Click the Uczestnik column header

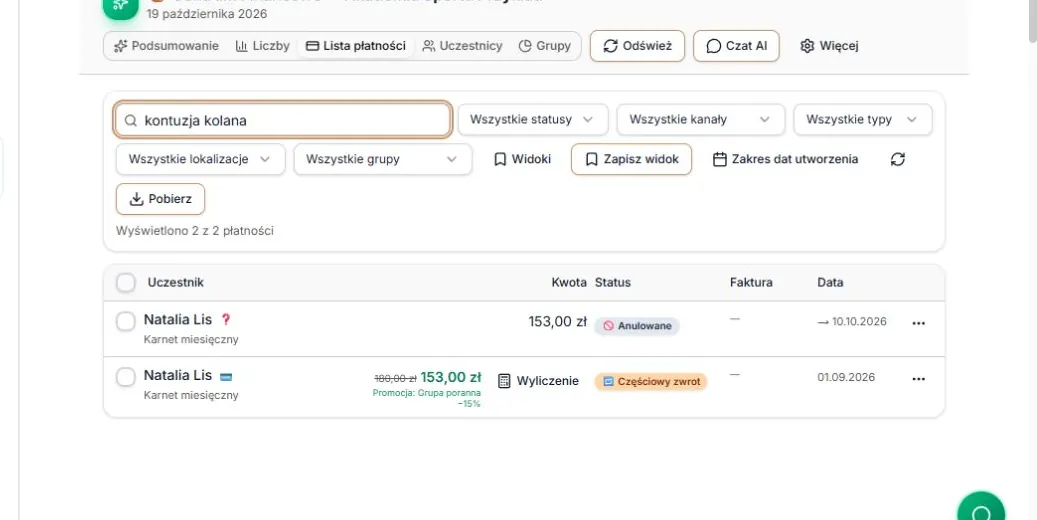175,282
